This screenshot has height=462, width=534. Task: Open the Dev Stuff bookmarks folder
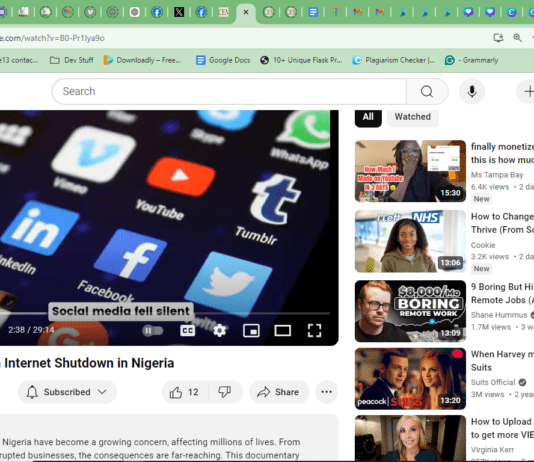pos(72,60)
